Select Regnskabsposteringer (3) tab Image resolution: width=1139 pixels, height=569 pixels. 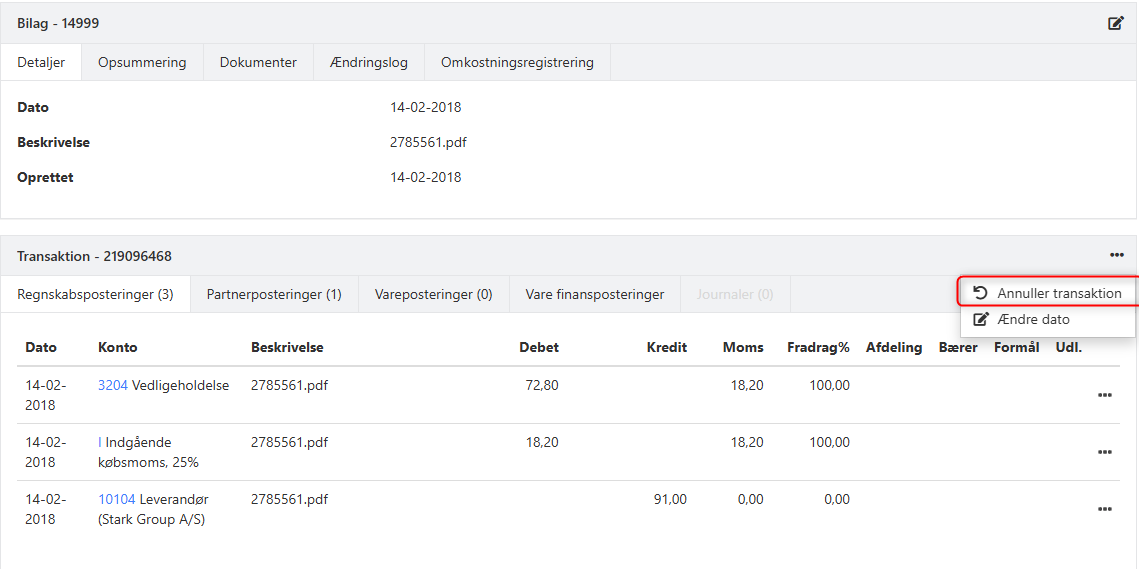tap(96, 294)
